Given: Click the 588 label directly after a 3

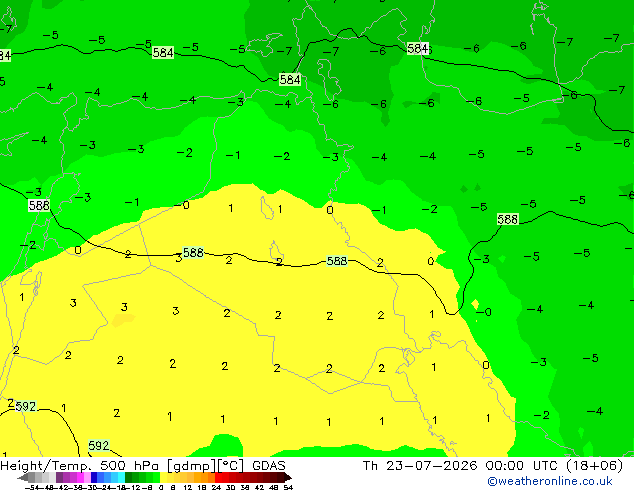Looking at the screenshot, I should pyautogui.click(x=193, y=253).
